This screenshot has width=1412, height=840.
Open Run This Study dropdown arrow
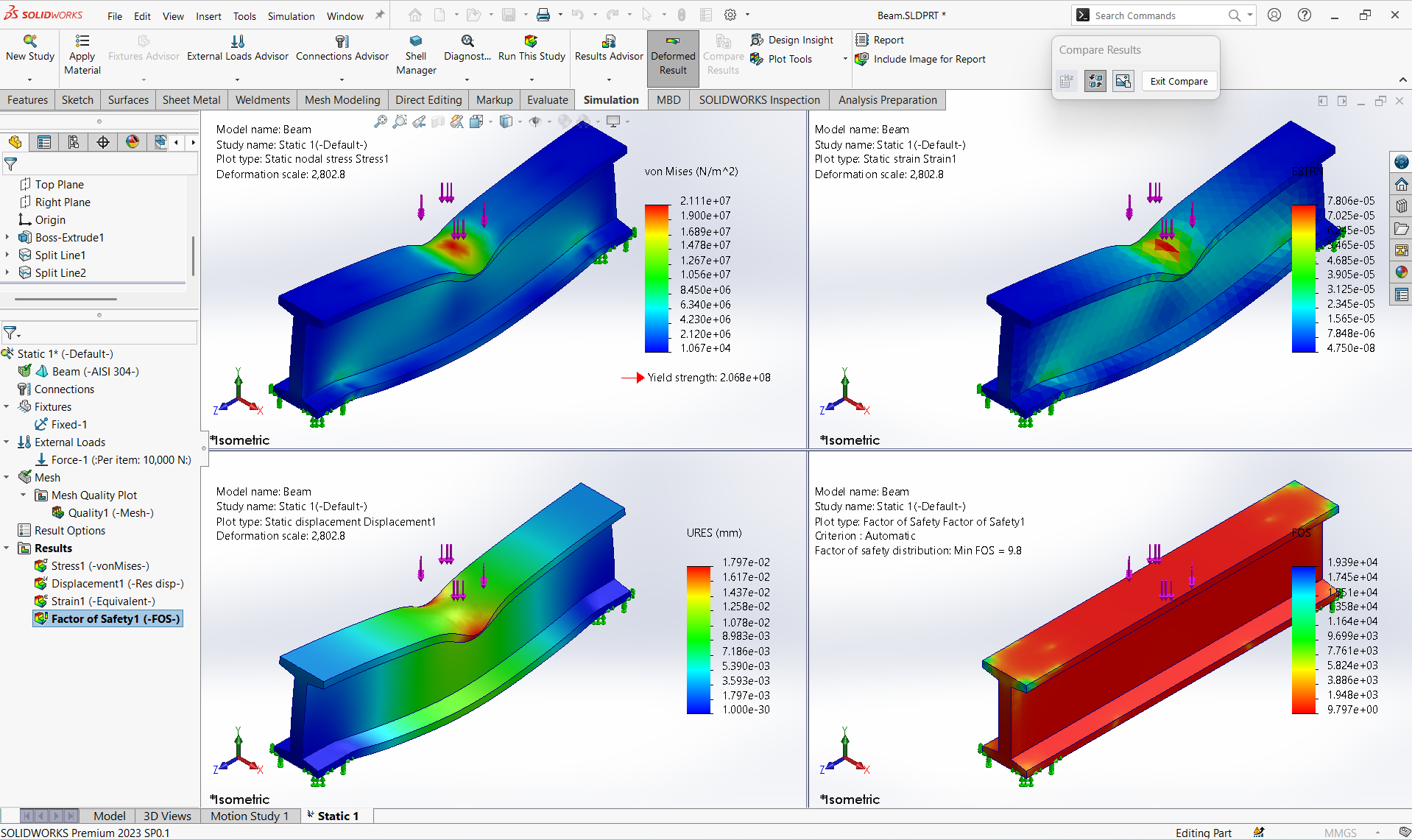coord(532,80)
